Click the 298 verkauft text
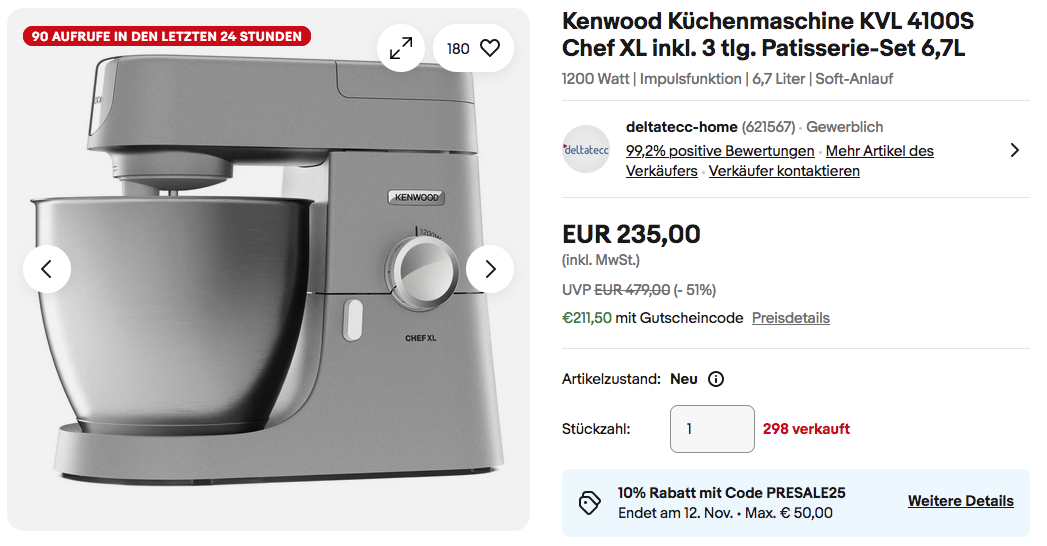1047x546 pixels. pos(806,429)
